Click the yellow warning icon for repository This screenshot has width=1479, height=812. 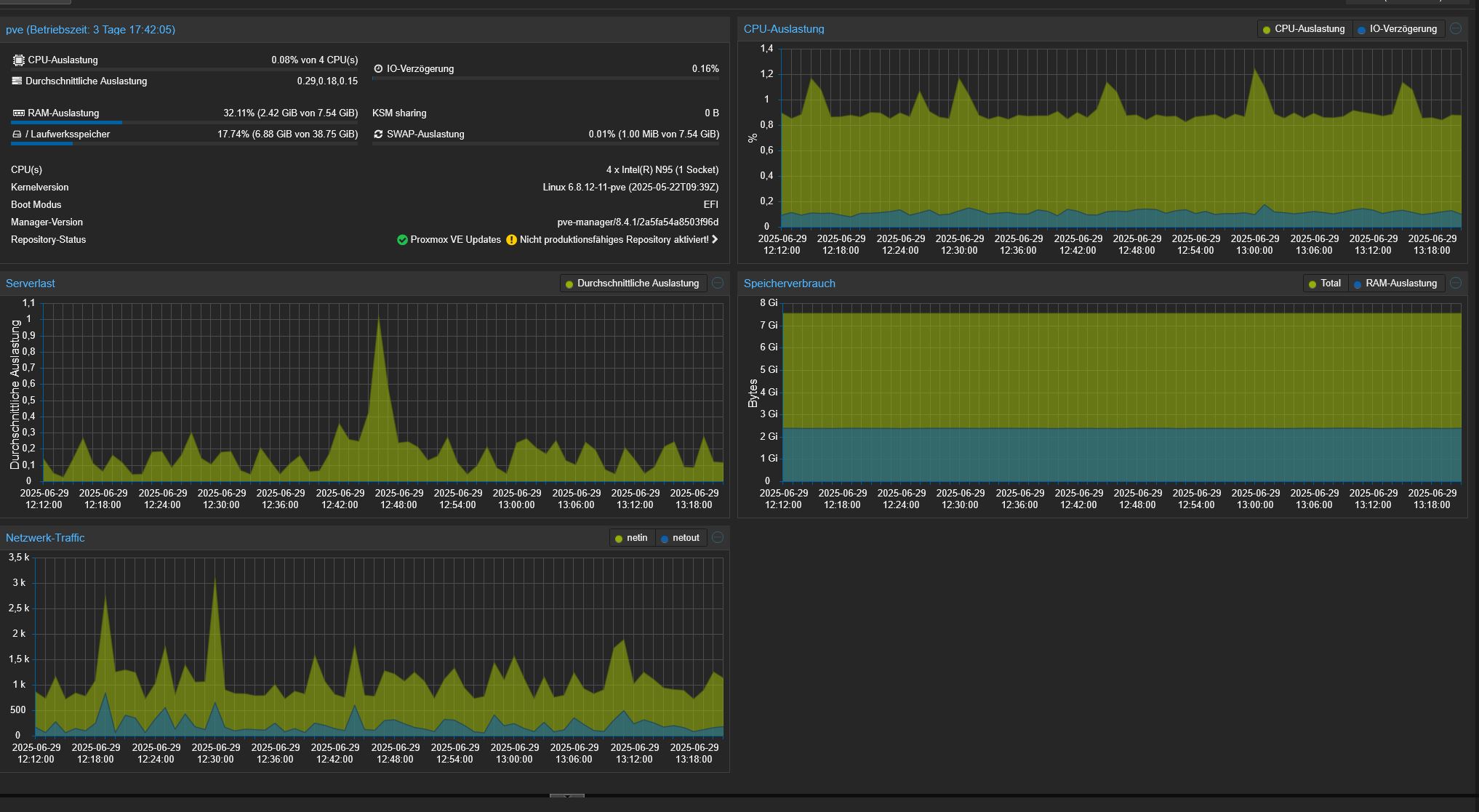(511, 240)
